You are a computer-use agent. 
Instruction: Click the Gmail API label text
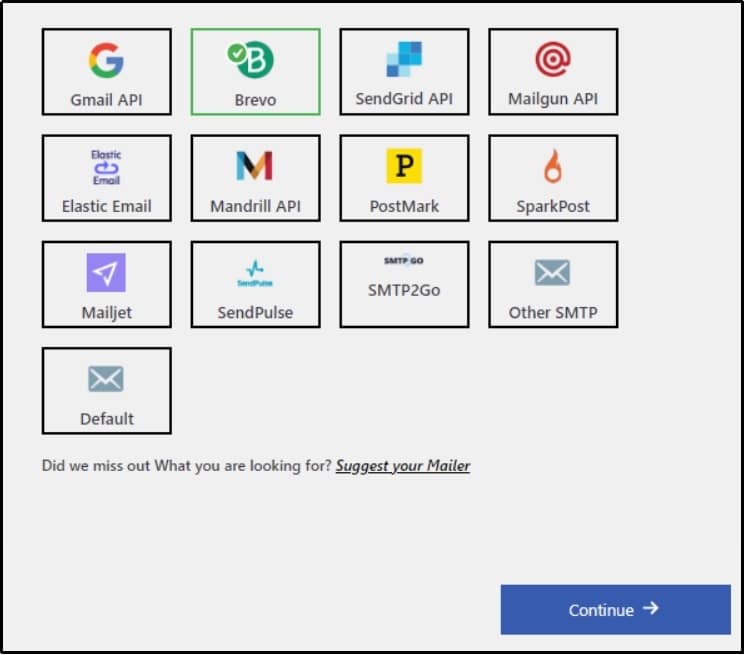[106, 100]
